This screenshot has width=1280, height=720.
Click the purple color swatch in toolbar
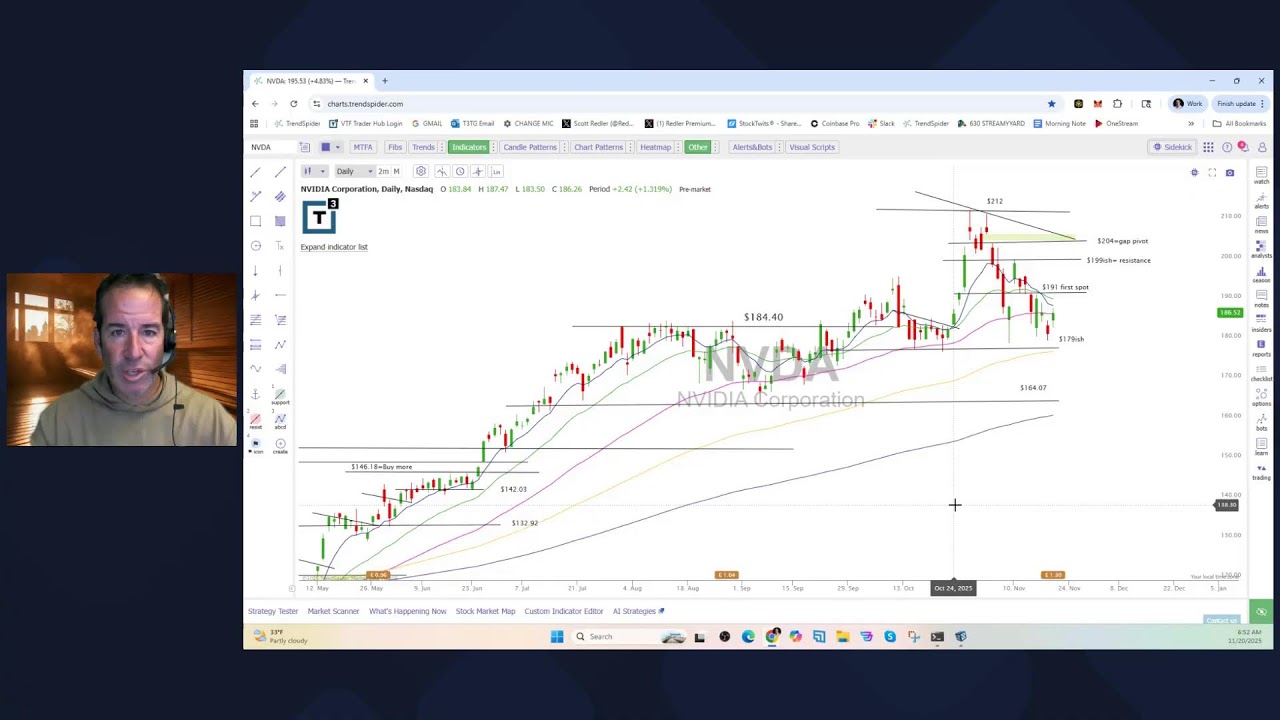325,147
